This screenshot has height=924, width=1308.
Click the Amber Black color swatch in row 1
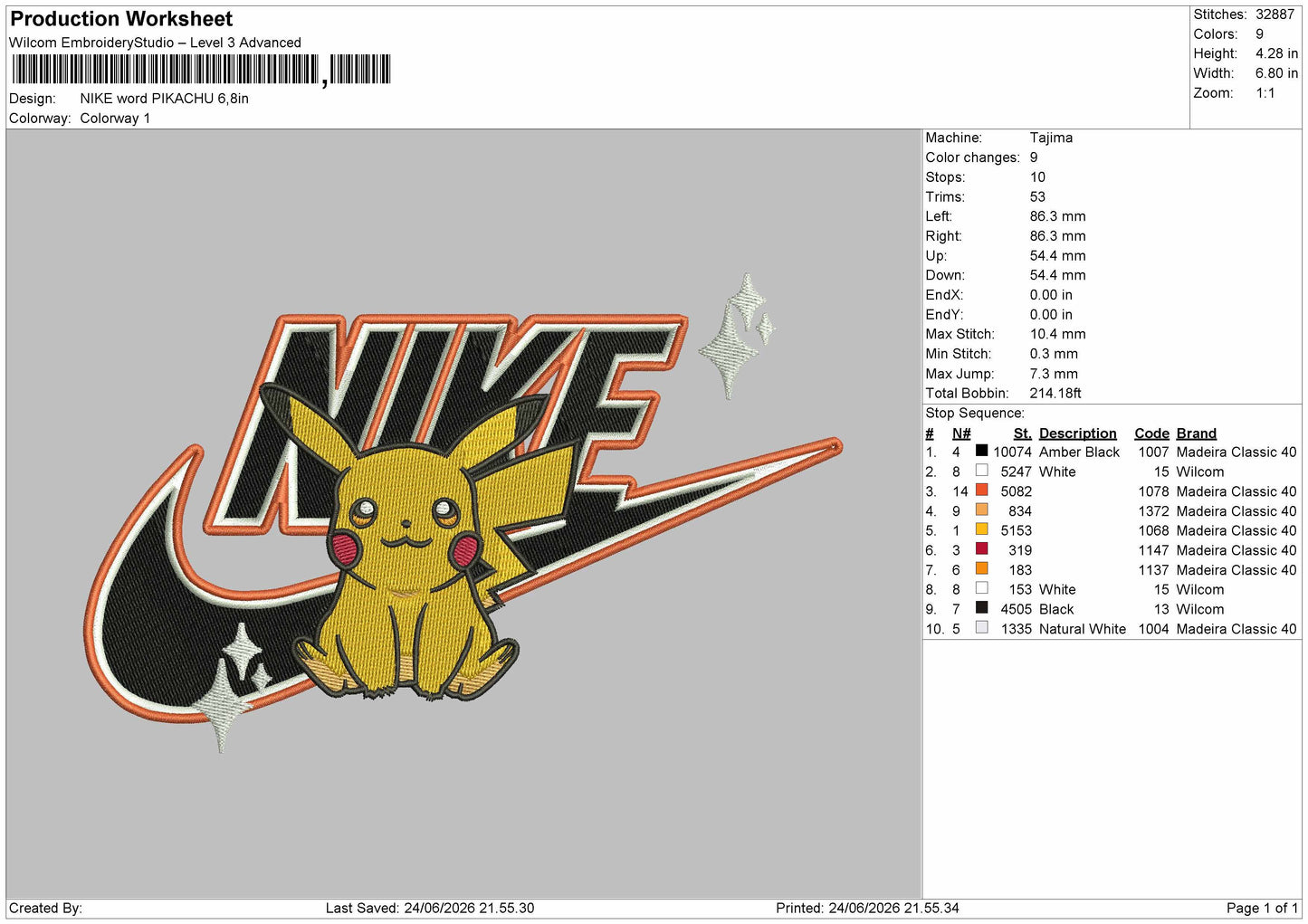pyautogui.click(x=981, y=451)
